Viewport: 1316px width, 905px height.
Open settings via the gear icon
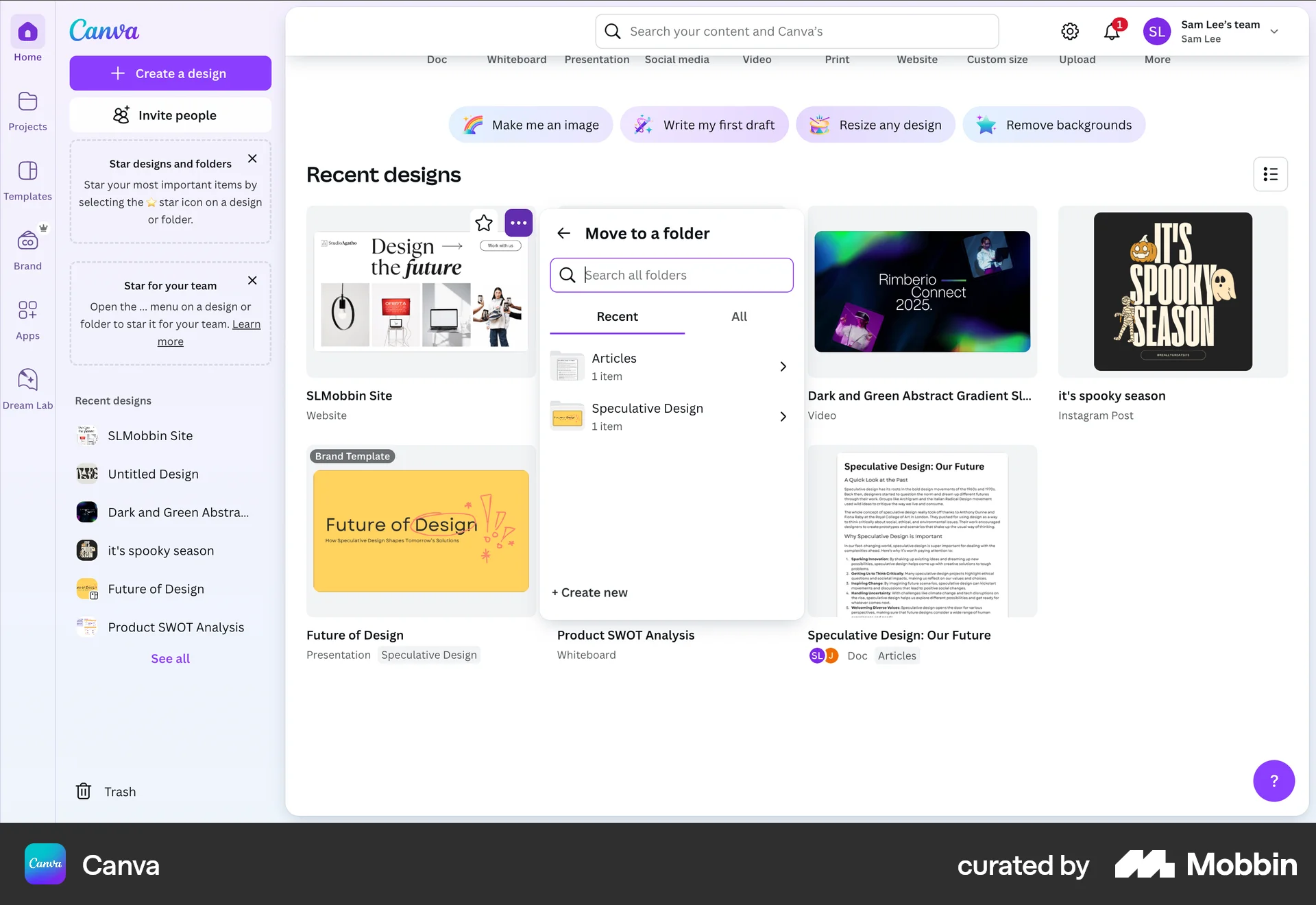[x=1070, y=31]
